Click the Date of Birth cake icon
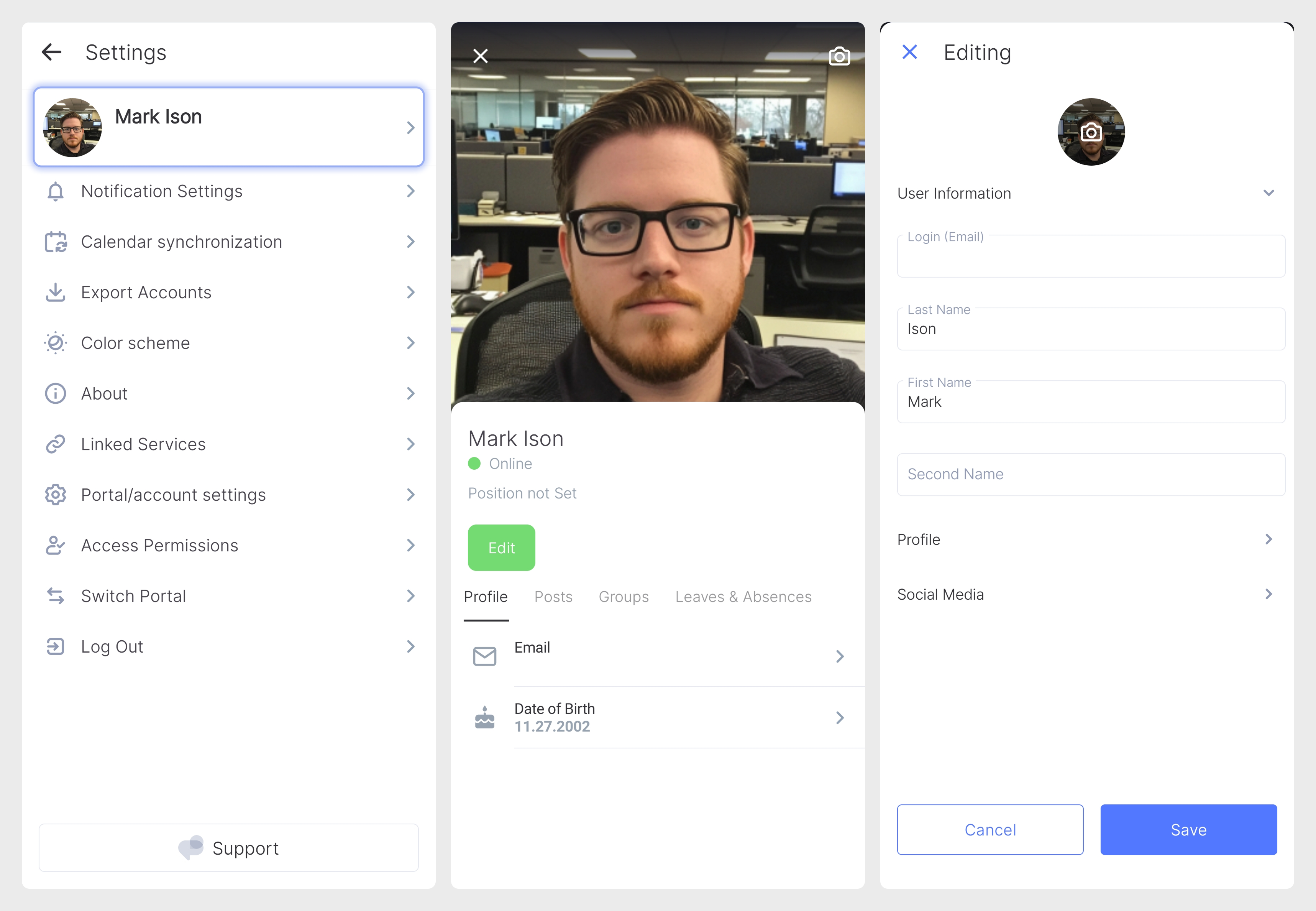Image resolution: width=1316 pixels, height=911 pixels. click(485, 717)
